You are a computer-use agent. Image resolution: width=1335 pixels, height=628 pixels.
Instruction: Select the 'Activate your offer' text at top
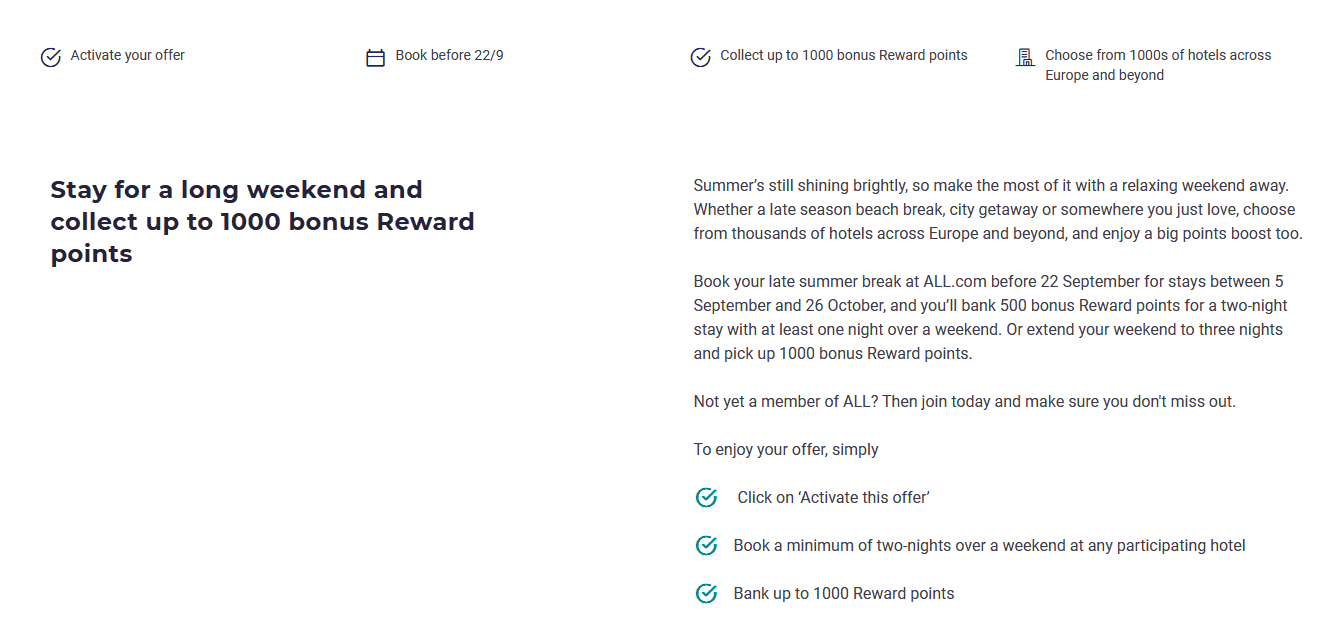pos(128,56)
